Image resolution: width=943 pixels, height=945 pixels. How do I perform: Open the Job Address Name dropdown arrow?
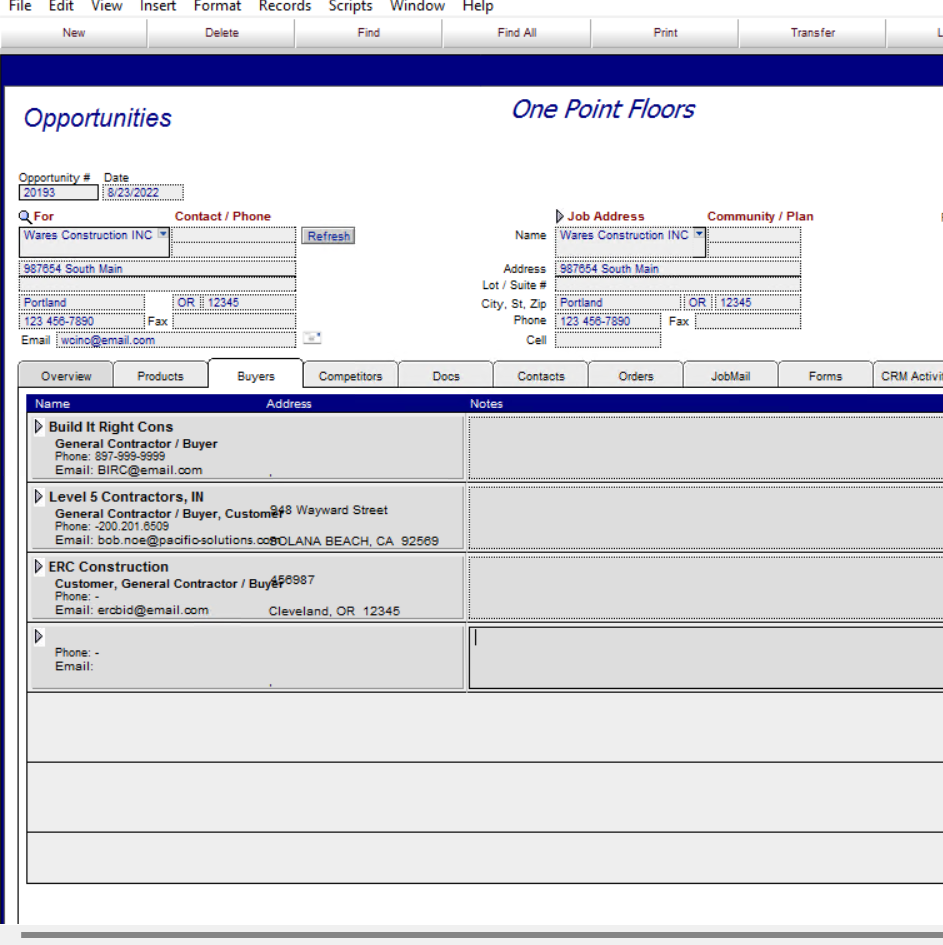(x=698, y=234)
